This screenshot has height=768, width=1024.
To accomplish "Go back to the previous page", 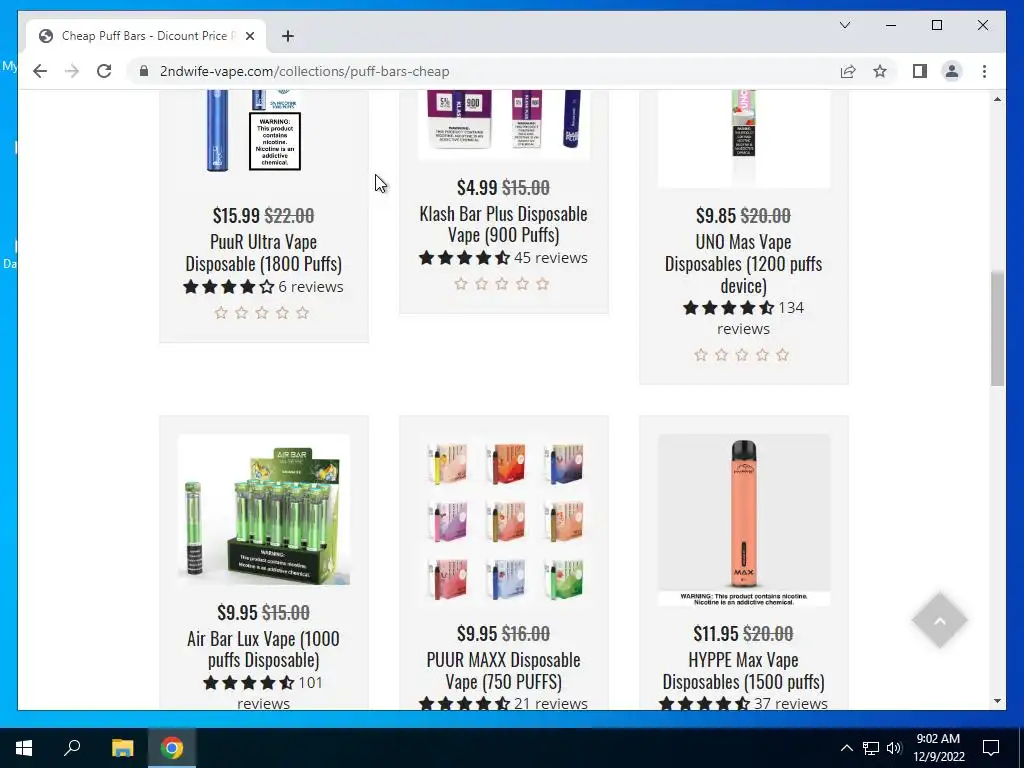I will 40,71.
